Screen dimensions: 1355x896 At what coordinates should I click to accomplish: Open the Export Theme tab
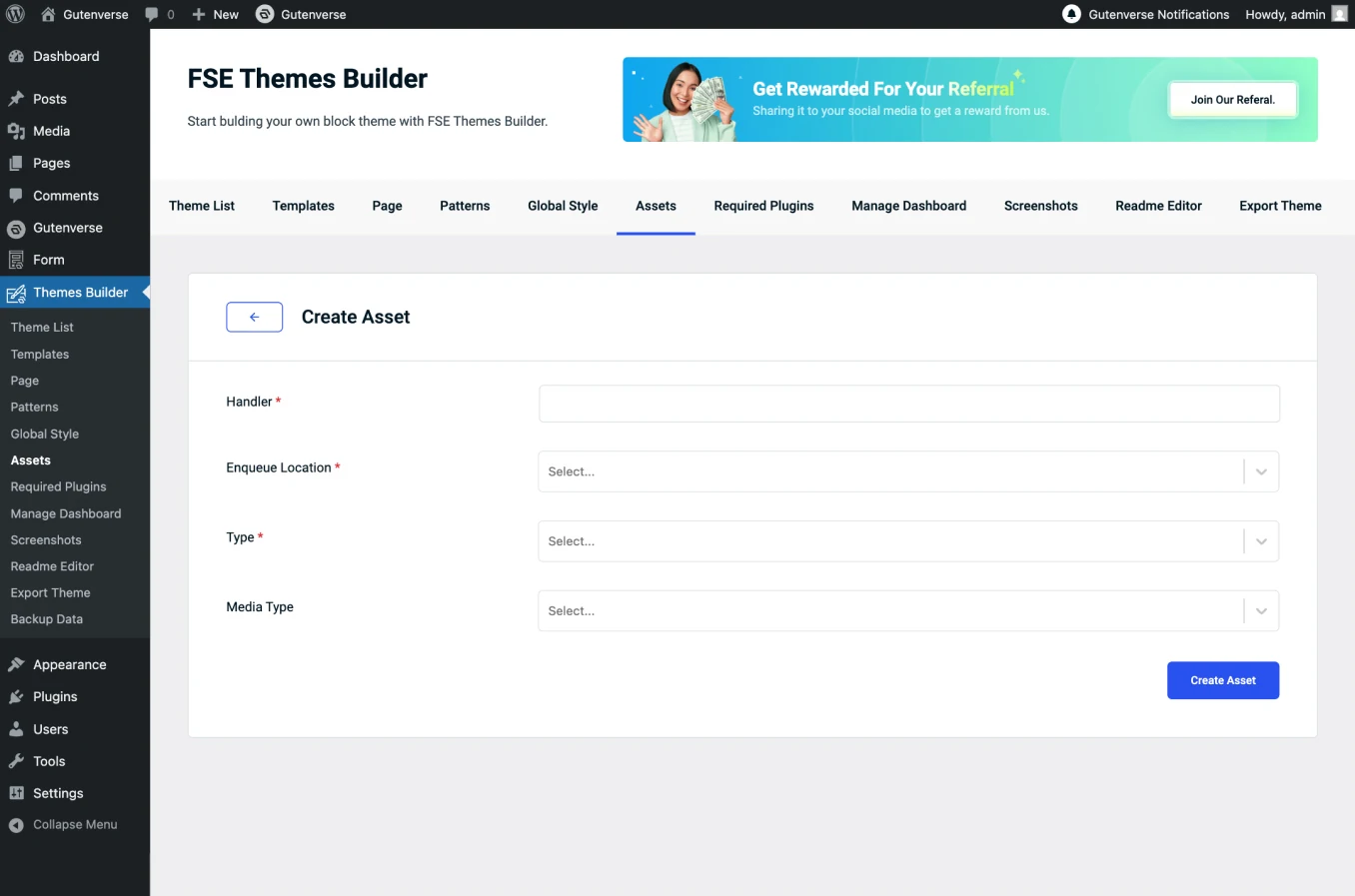click(x=1280, y=206)
